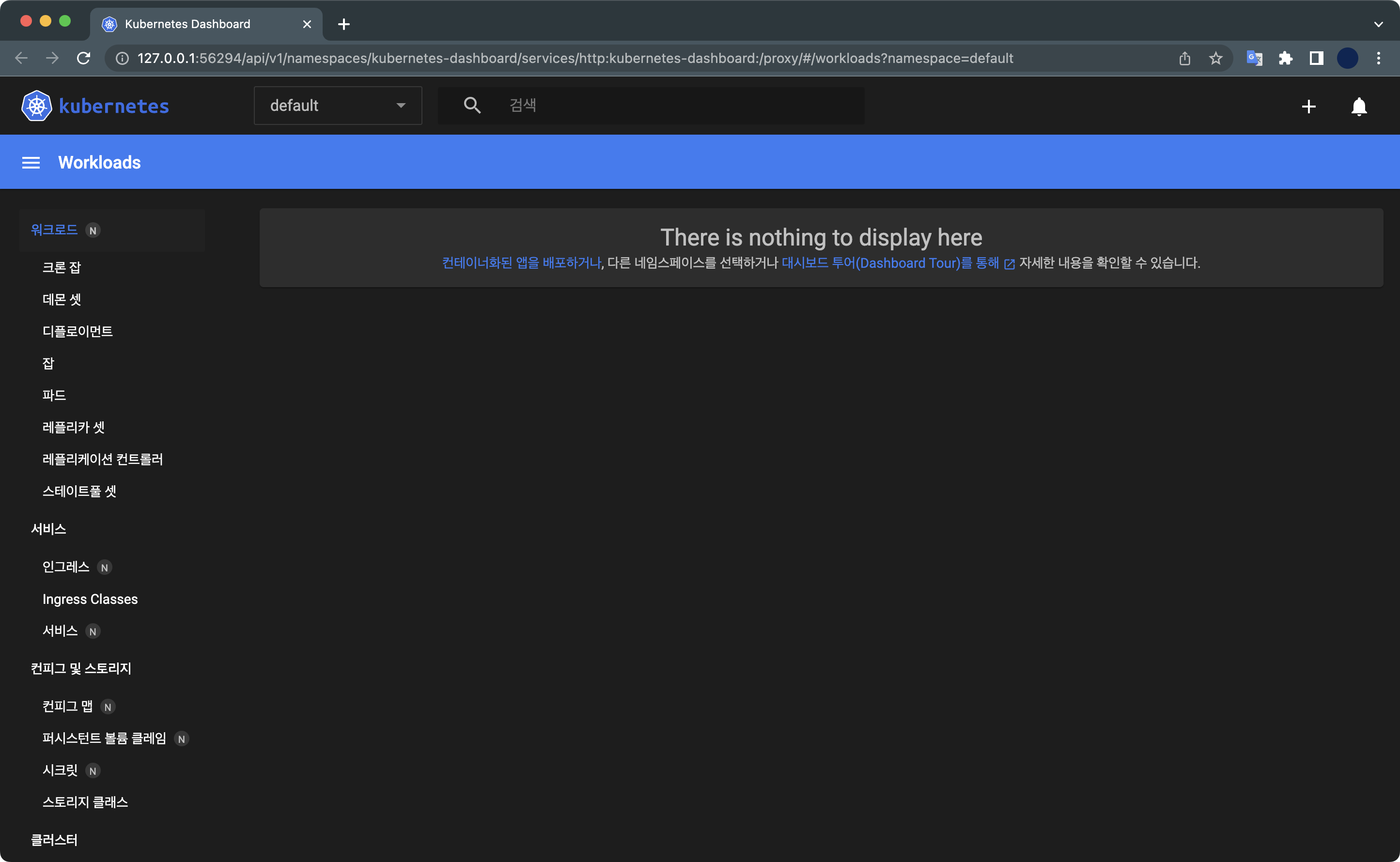This screenshot has height=862, width=1400.
Task: Click the 인그레스 N badge icon
Action: 103,567
